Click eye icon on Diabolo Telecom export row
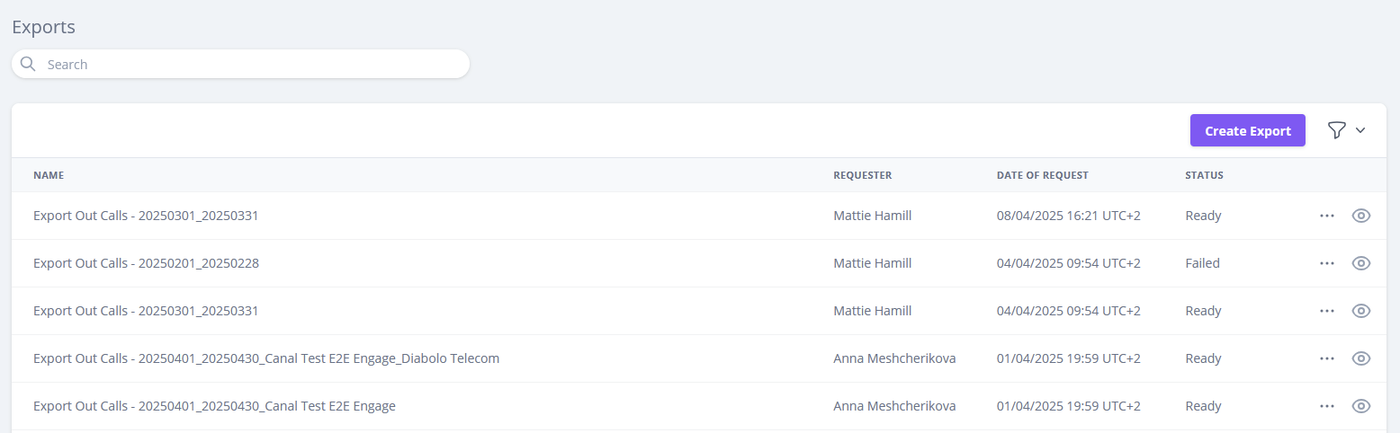Screen dimensions: 1400x433 pos(1360,358)
